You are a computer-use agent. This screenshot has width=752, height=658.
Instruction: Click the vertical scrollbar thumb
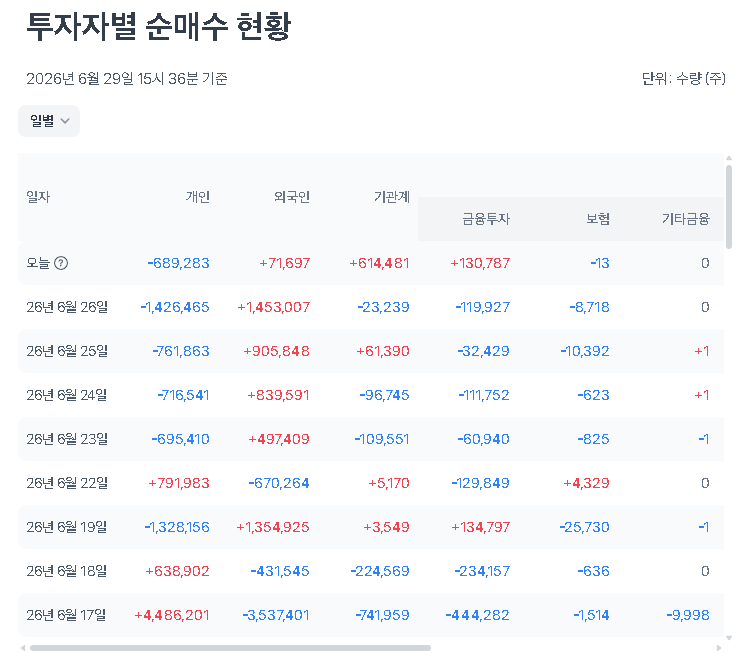(x=729, y=207)
